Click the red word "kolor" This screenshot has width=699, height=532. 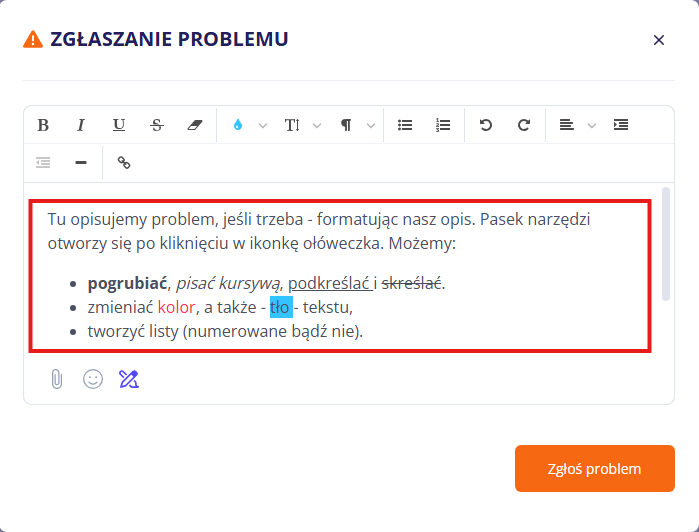(x=176, y=307)
